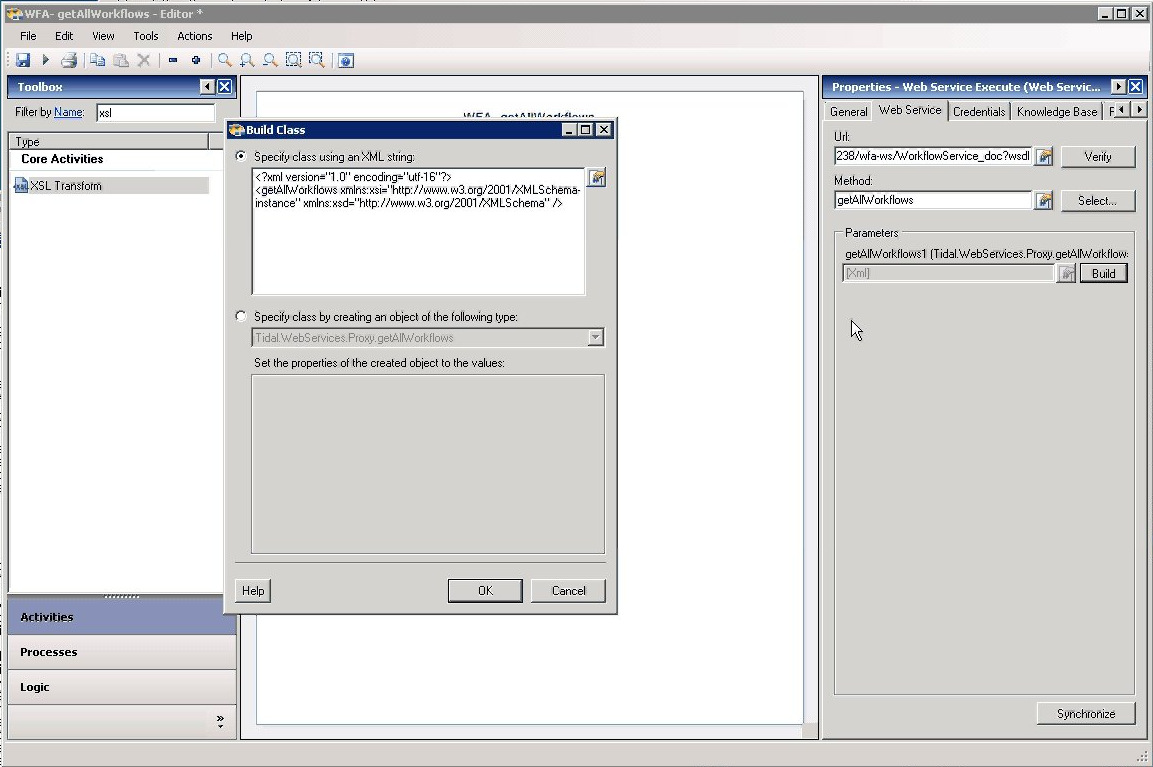1153x767 pixels.
Task: Close the Properties panel
Action: [1136, 87]
